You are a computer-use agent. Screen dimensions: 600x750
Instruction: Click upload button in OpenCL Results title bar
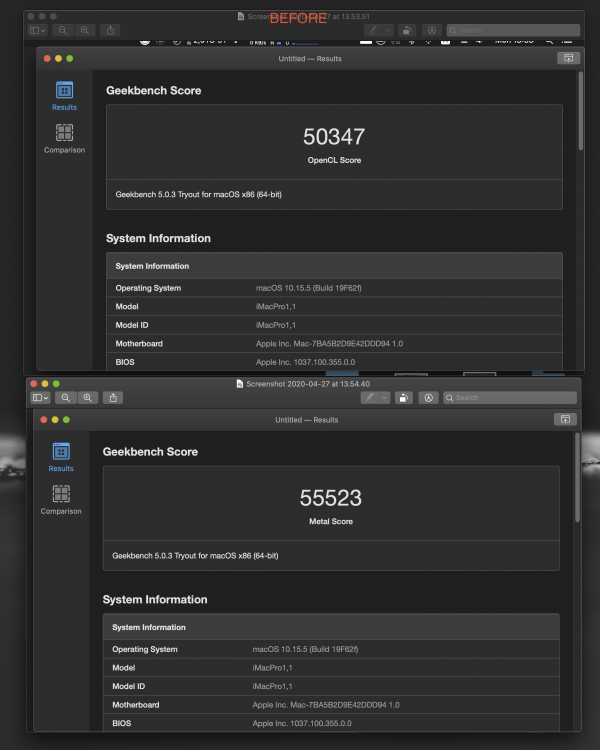568,58
